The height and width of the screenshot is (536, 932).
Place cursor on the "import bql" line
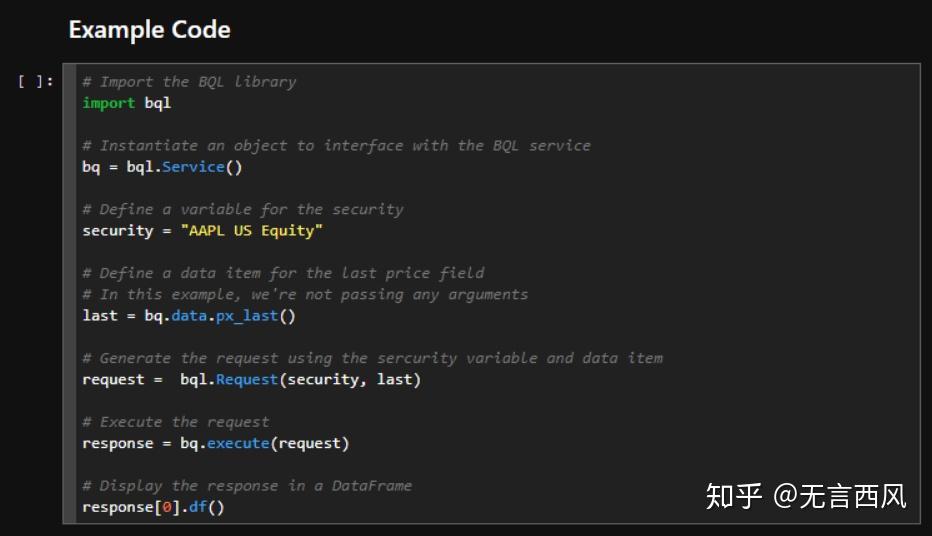(126, 103)
